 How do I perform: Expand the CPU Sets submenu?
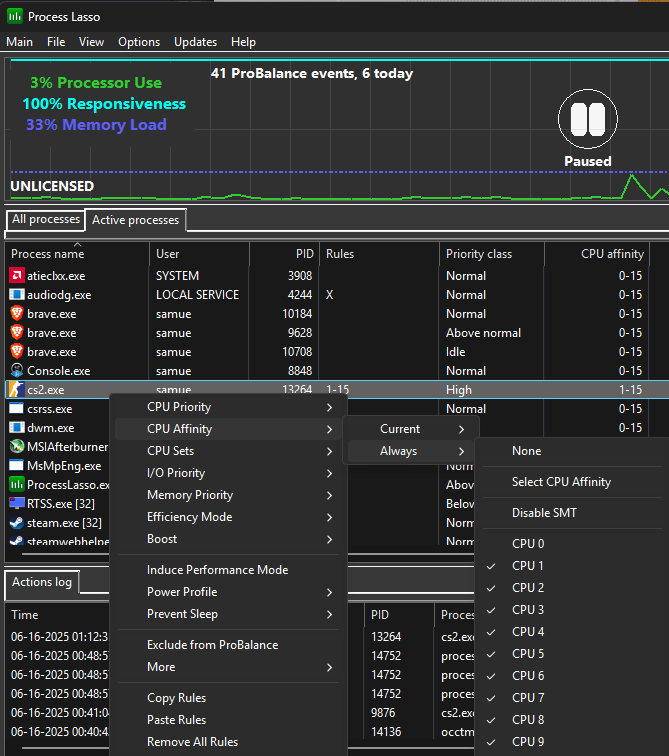[228, 451]
